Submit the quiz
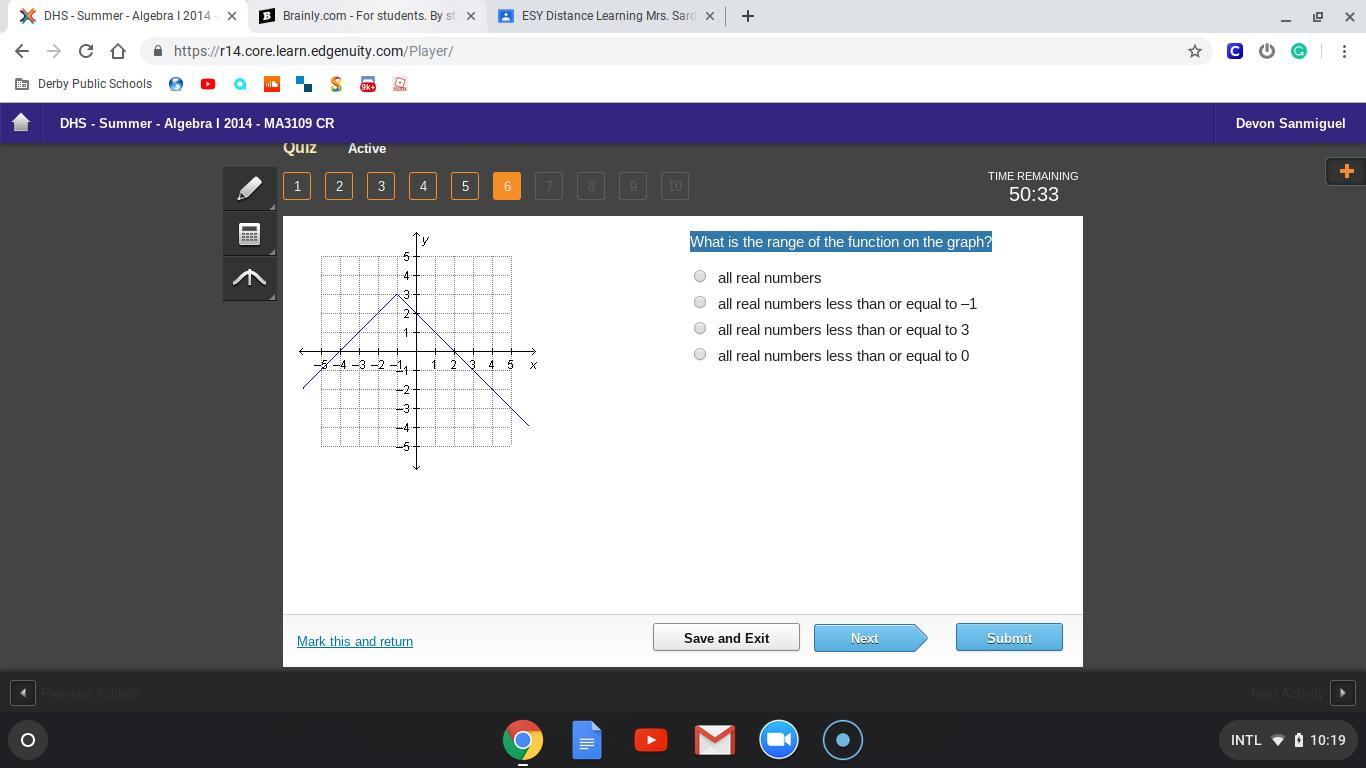1366x768 pixels. click(x=1009, y=638)
